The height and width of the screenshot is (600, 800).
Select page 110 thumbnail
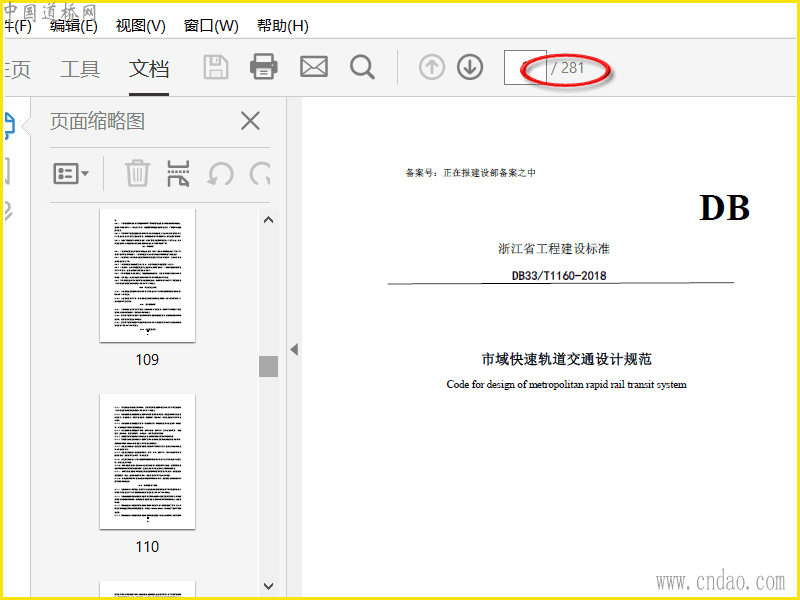147,462
